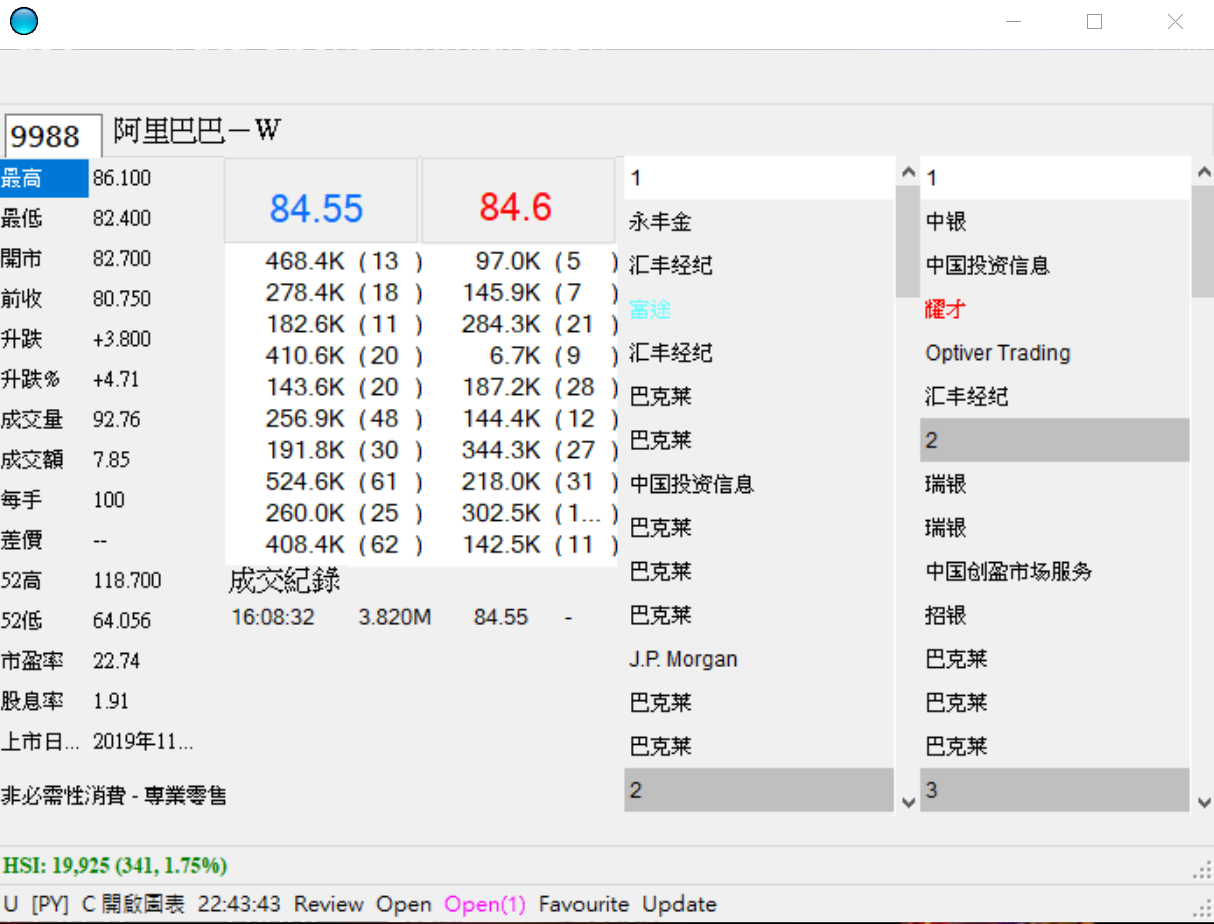Click the red ask price 84.6 box
Screen dimensions: 1214x924
click(x=518, y=200)
